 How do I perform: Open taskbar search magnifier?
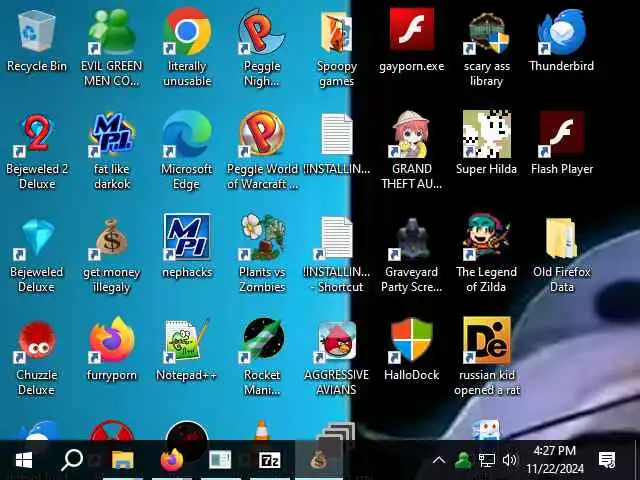tap(72, 460)
